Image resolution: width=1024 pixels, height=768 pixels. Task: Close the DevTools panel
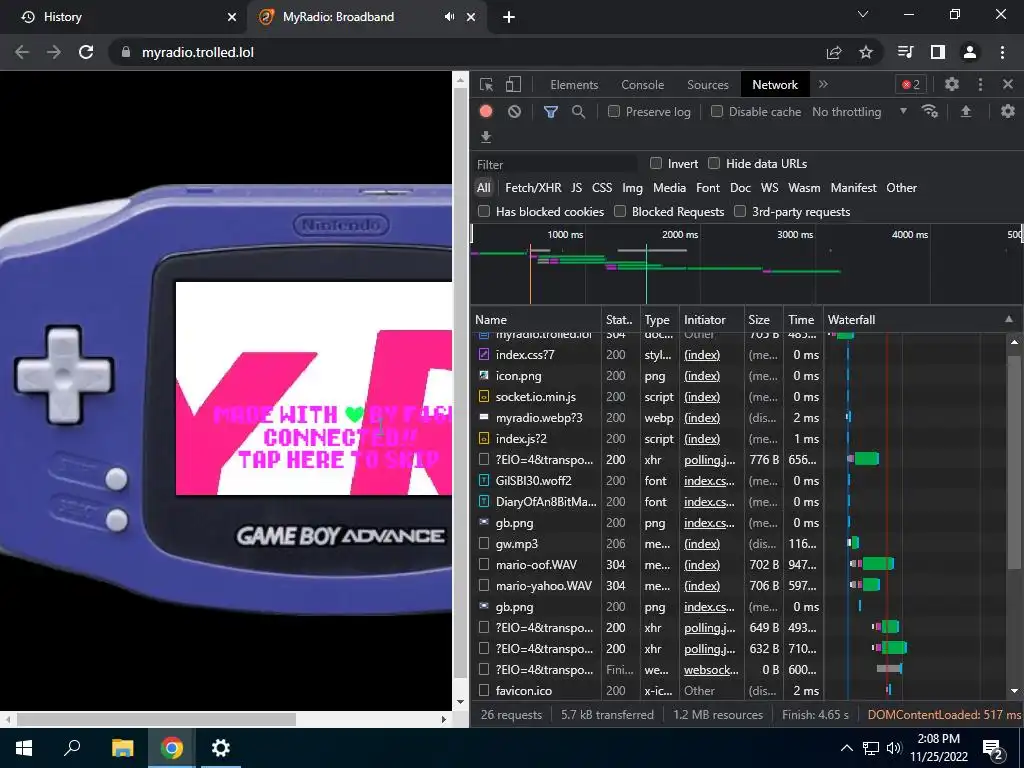[1008, 84]
